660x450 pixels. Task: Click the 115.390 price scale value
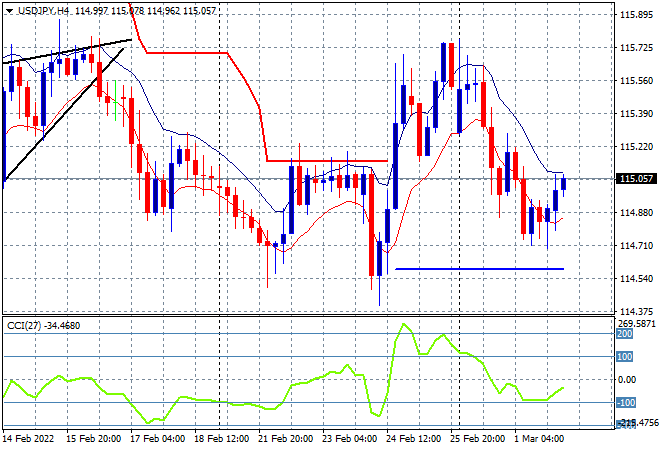coord(636,114)
